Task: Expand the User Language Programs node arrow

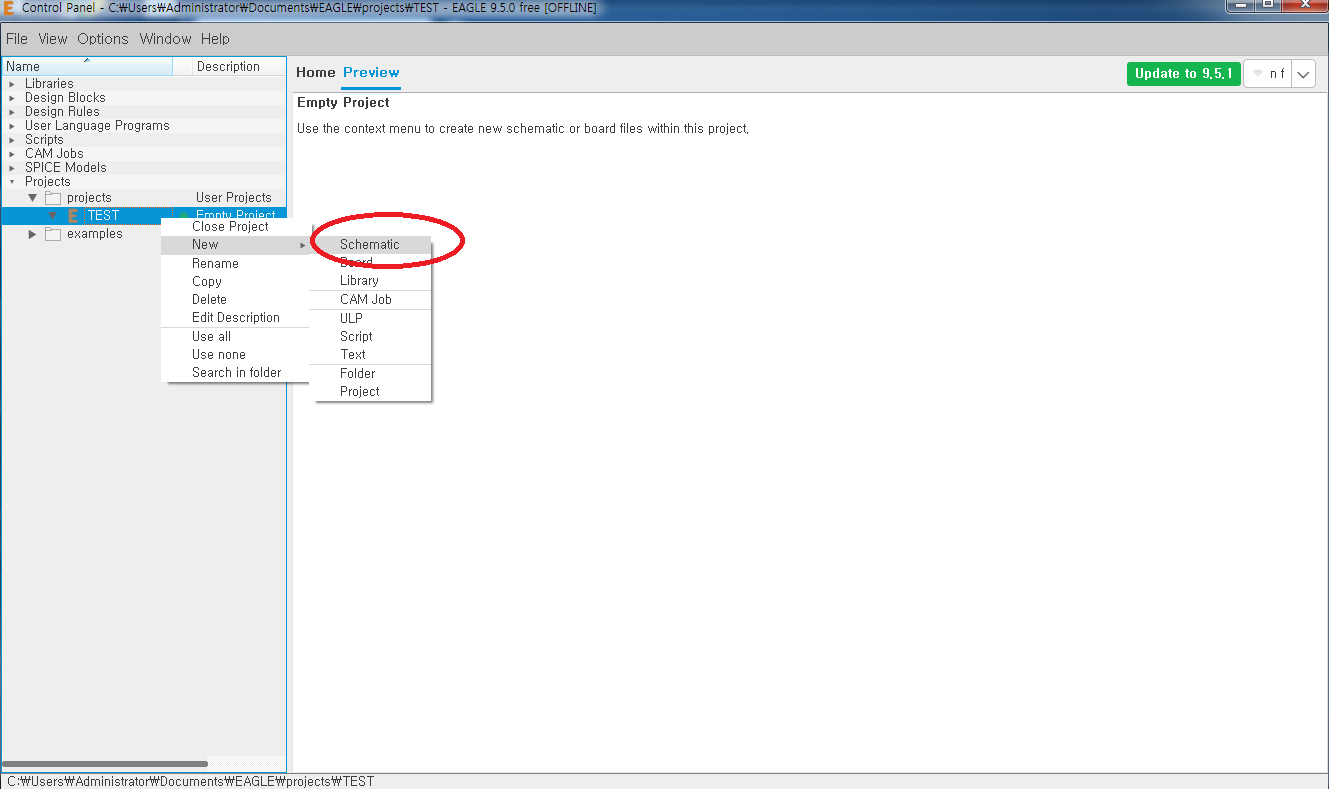Action: [12, 126]
